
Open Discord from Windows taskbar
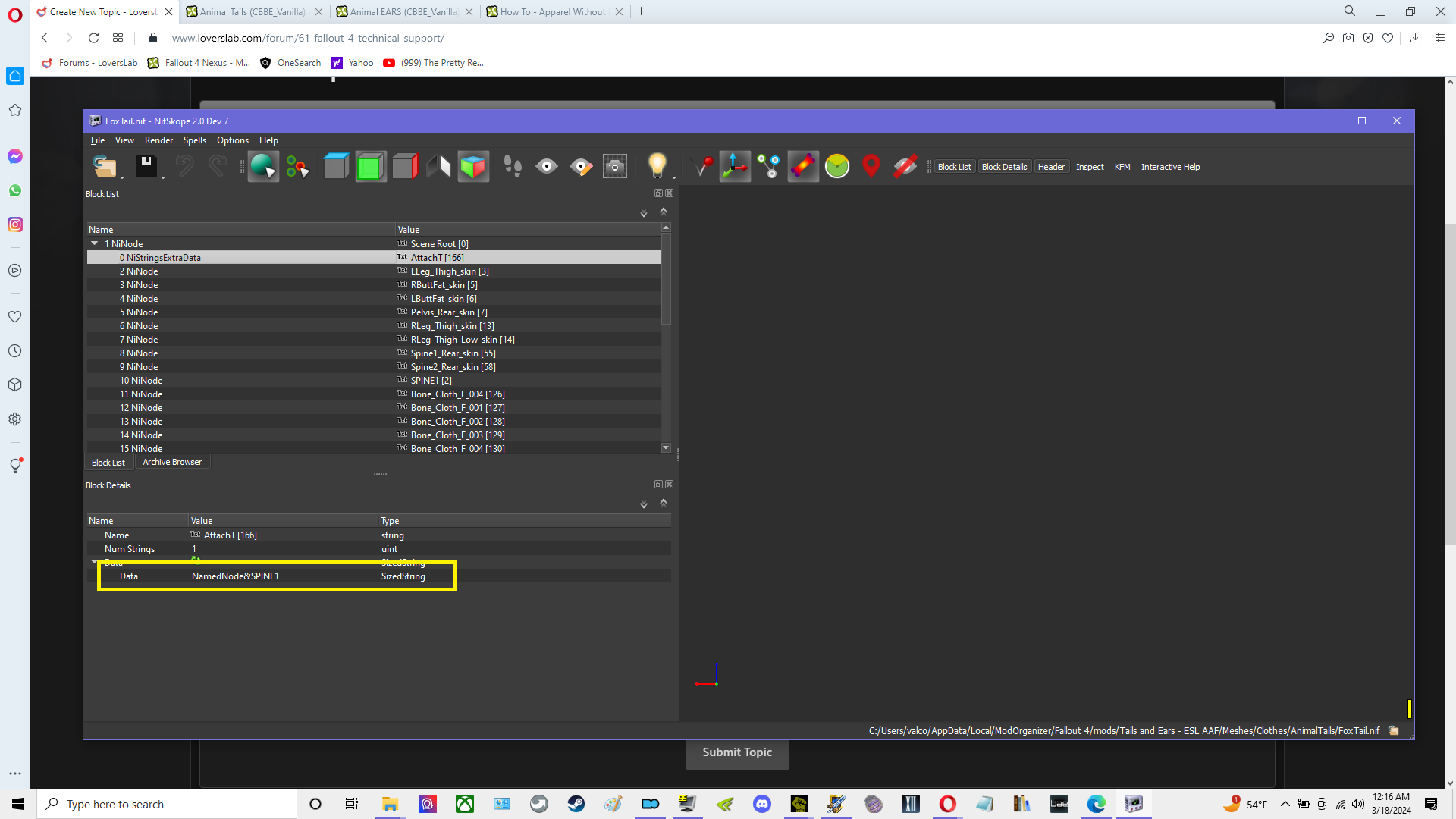pos(762,804)
